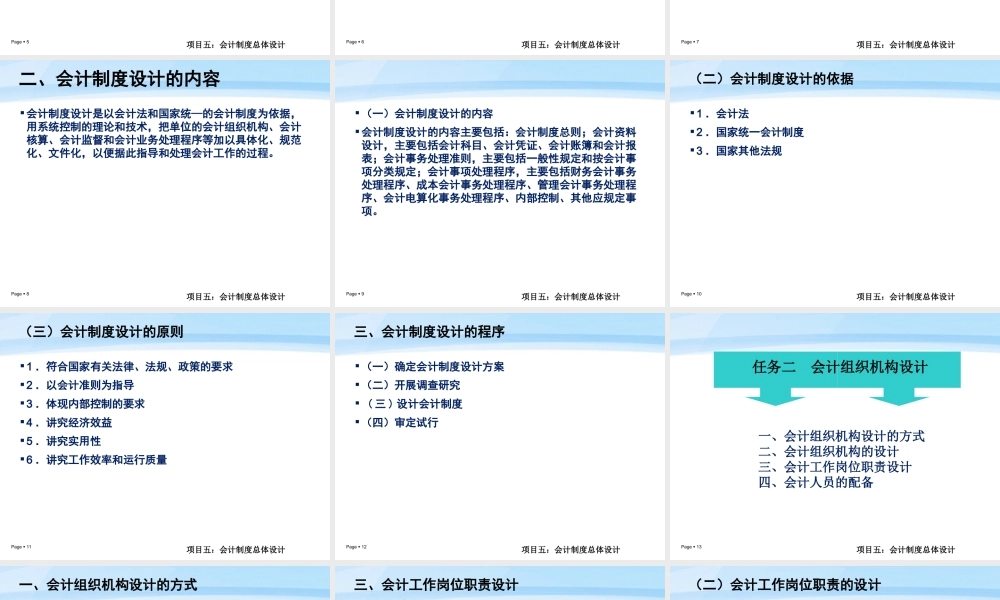The image size is (1000, 600).
Task: Select the bullet 1．会计法
Action: click(724, 113)
